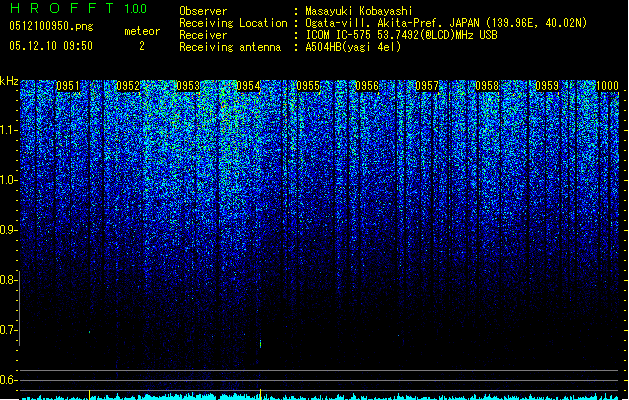
Task: Click the 0953 time marker
Action: (188, 86)
